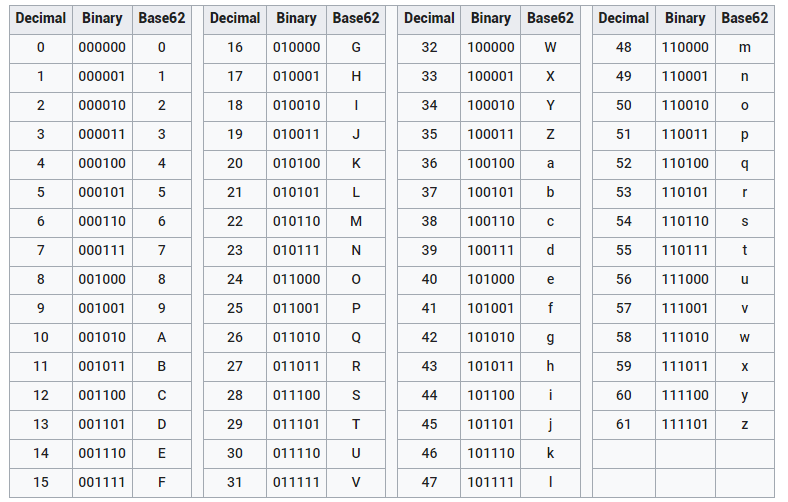Click the binary cell 011011
The width and height of the screenshot is (788, 502).
pos(297,367)
